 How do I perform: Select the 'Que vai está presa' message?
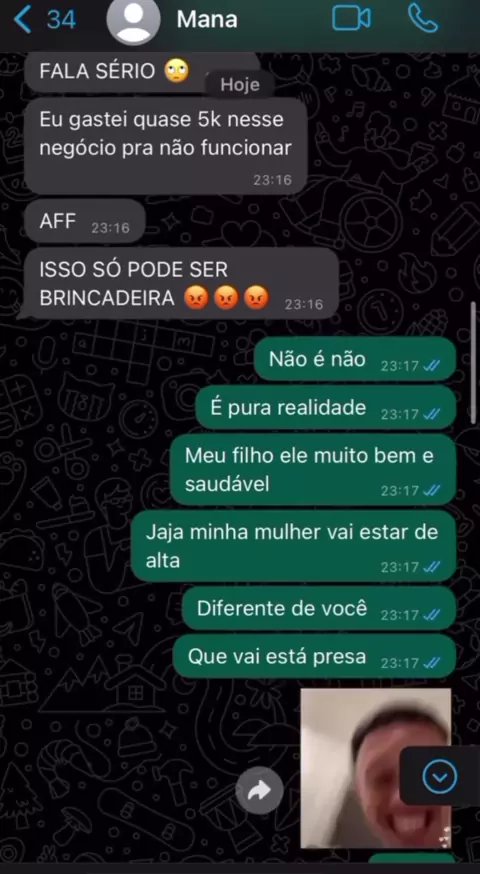[x=314, y=656]
